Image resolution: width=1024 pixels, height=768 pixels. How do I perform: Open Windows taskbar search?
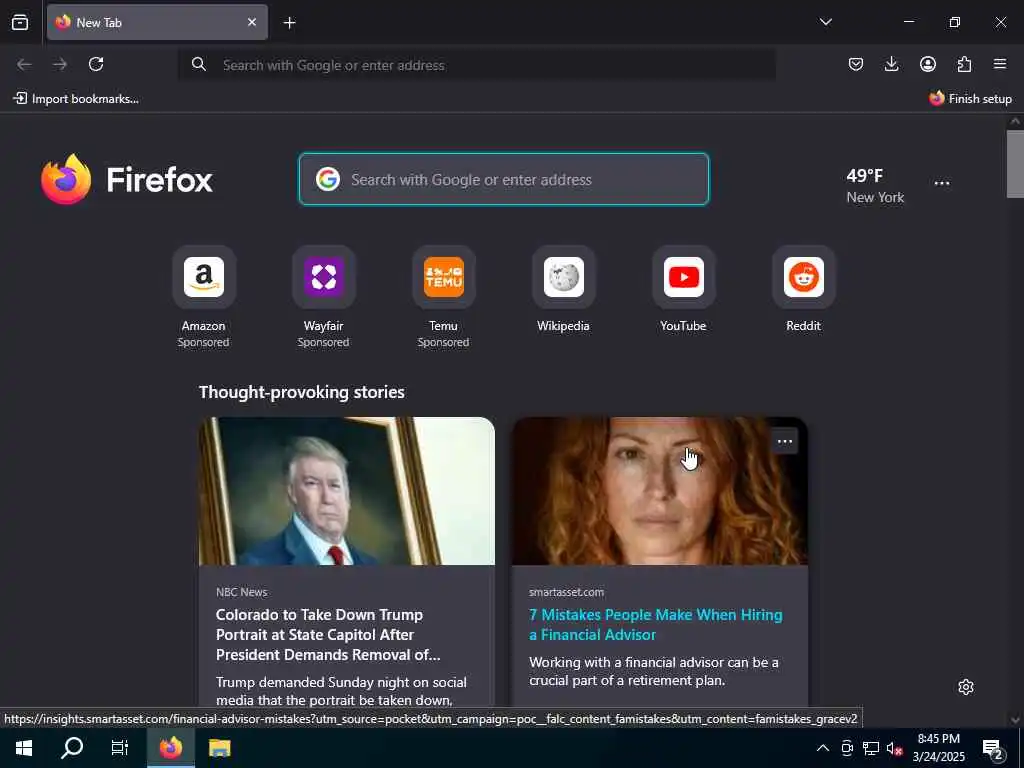click(72, 748)
